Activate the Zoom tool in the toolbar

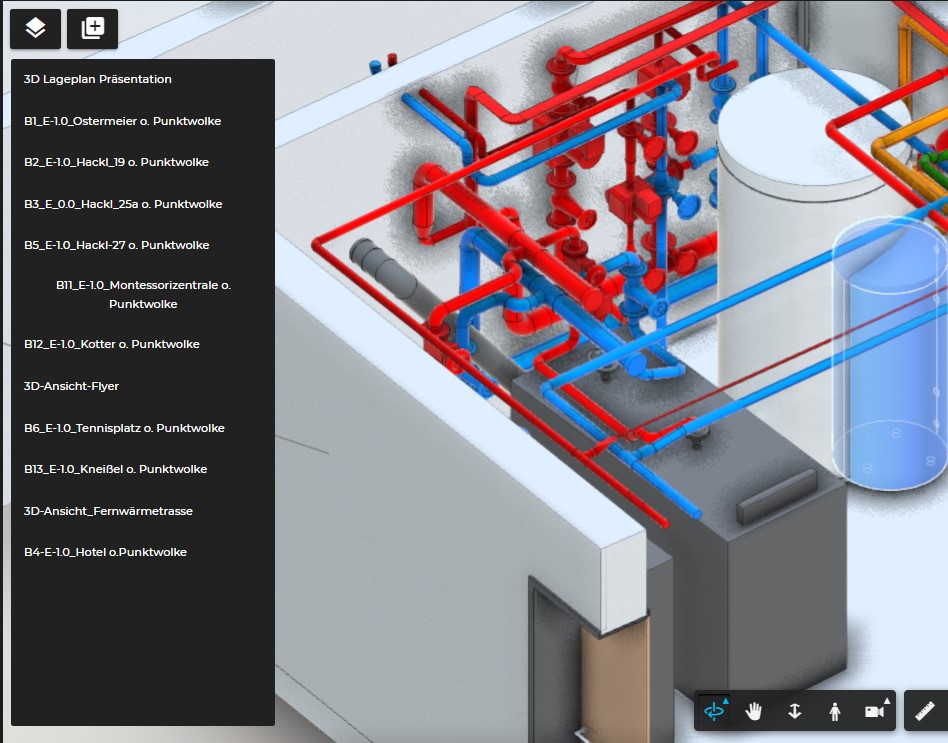point(794,711)
